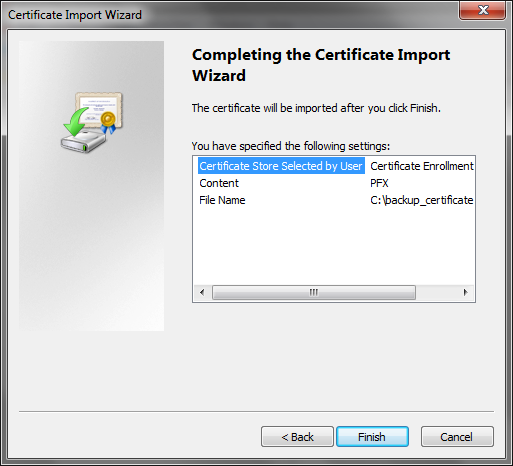
Task: Click the Finish button
Action: [x=372, y=437]
